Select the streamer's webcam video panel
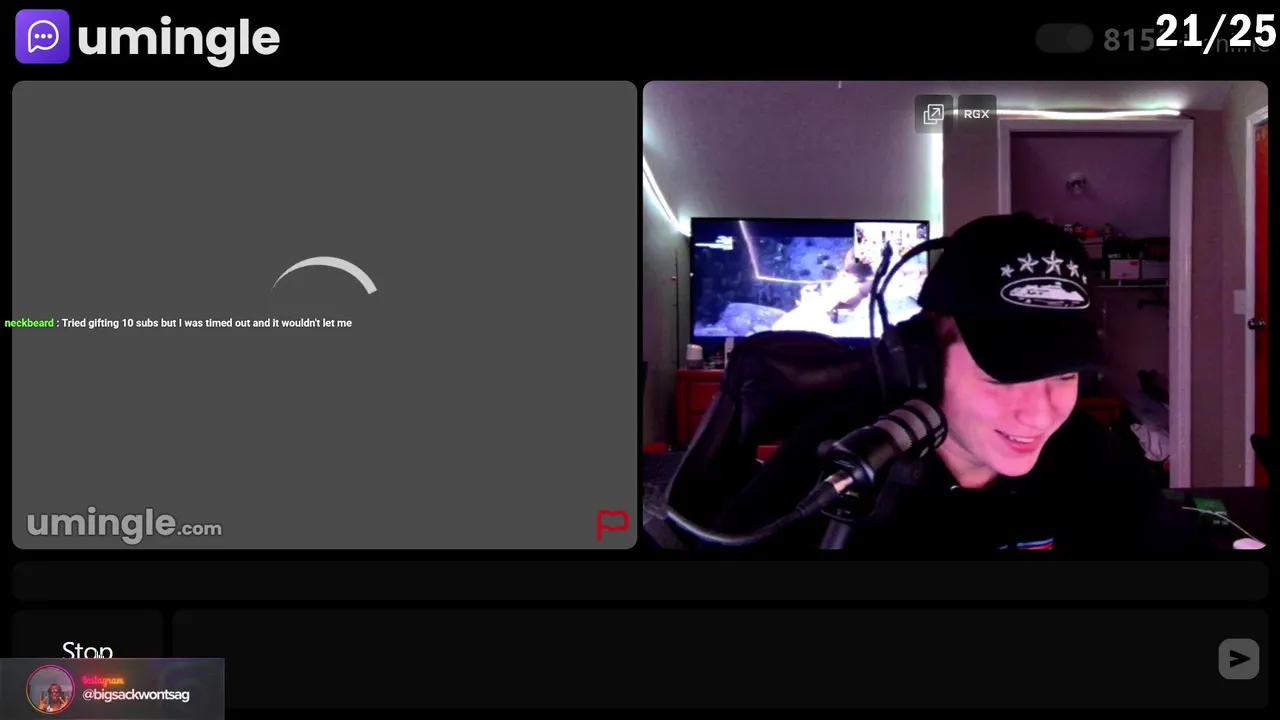The height and width of the screenshot is (720, 1280). pyautogui.click(x=955, y=316)
